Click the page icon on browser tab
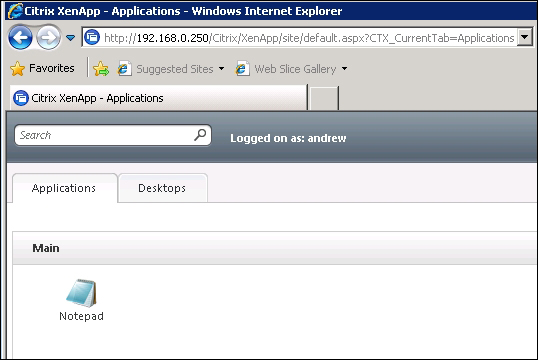 tap(21, 98)
